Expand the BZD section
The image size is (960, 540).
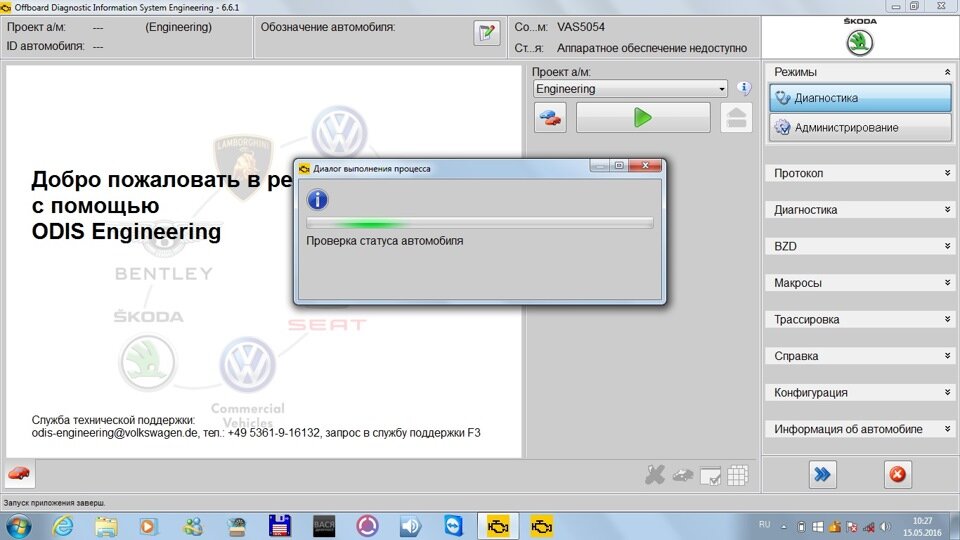click(x=859, y=246)
